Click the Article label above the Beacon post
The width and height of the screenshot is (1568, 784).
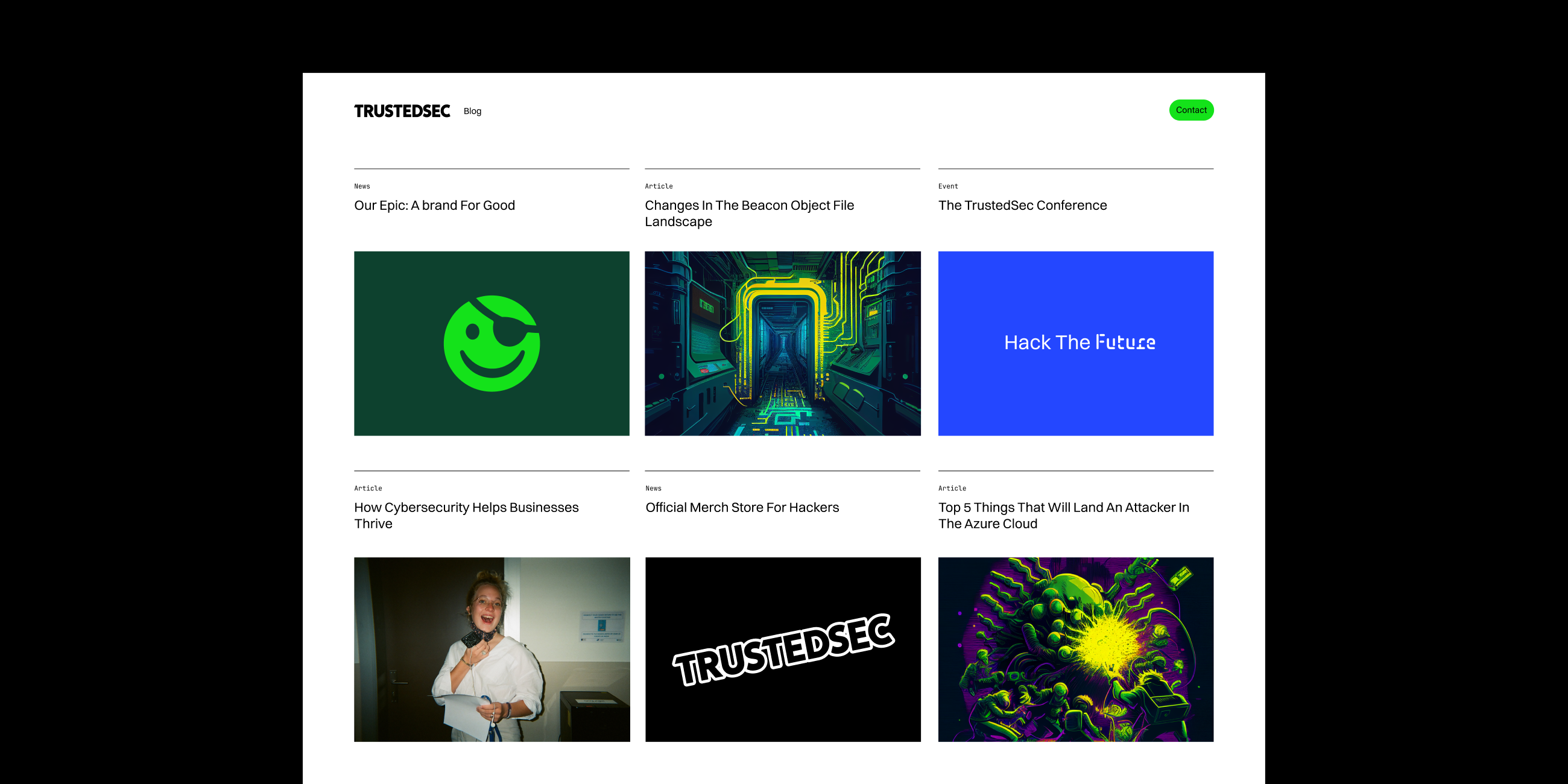coord(659,186)
